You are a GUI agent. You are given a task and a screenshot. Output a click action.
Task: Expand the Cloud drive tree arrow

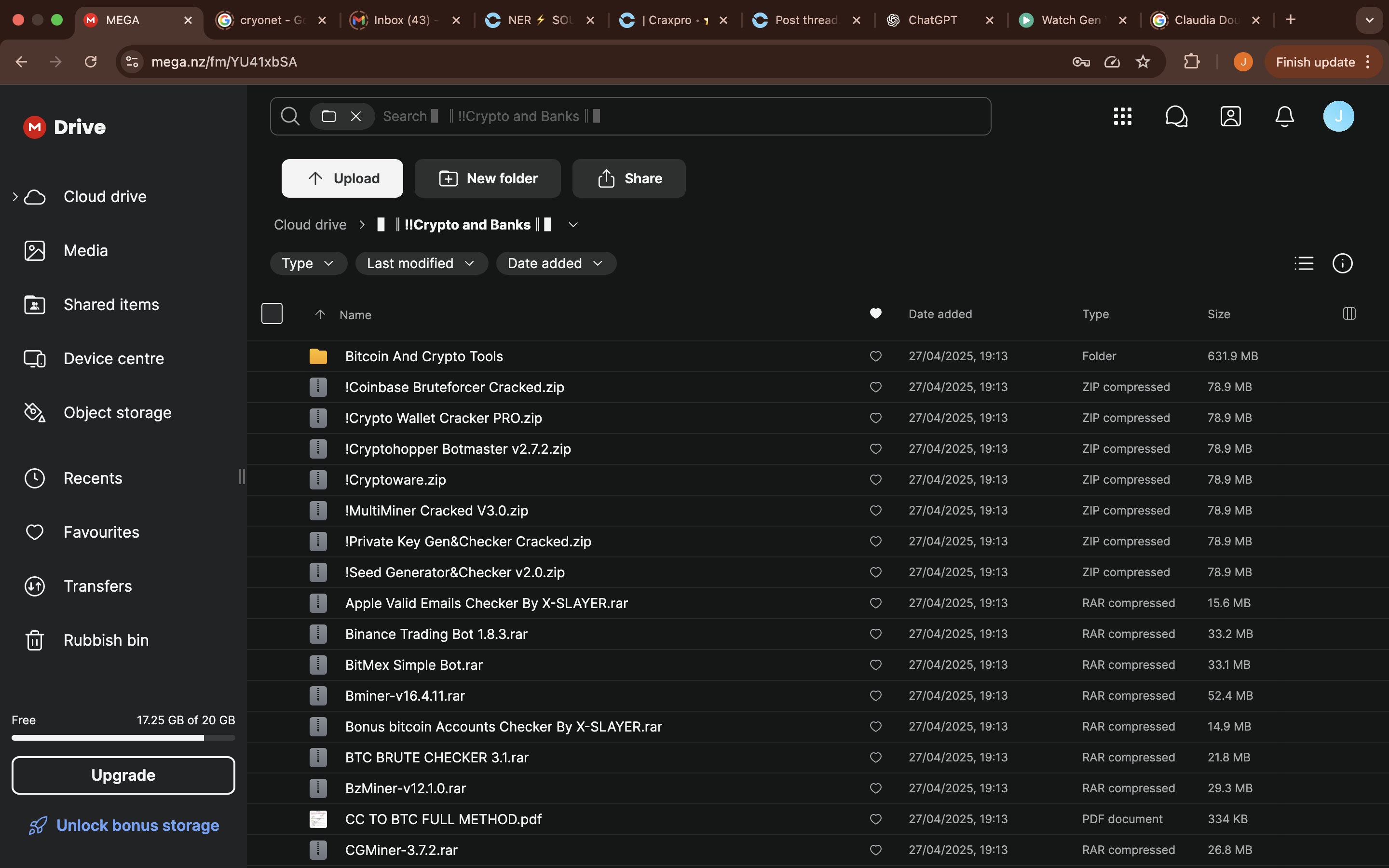15,196
